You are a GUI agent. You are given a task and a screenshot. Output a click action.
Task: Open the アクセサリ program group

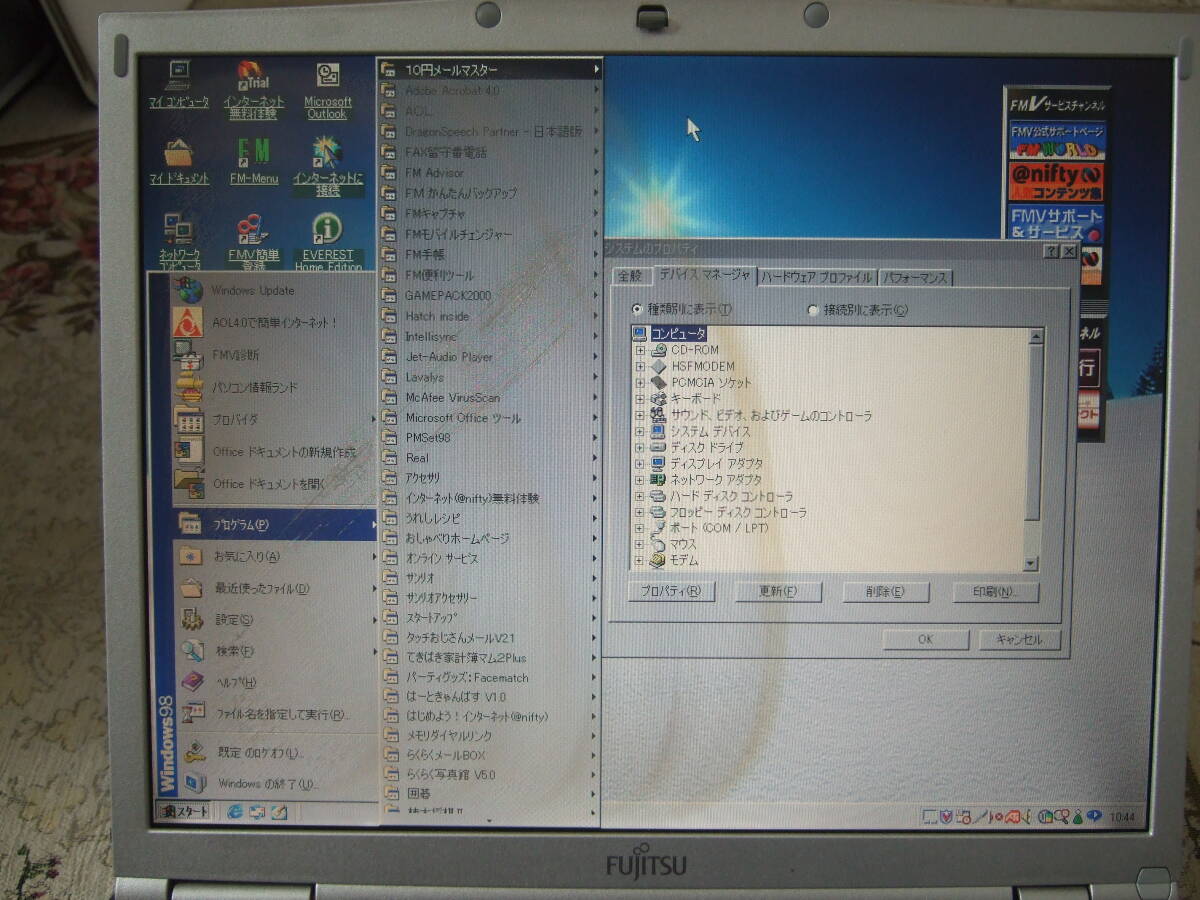490,478
